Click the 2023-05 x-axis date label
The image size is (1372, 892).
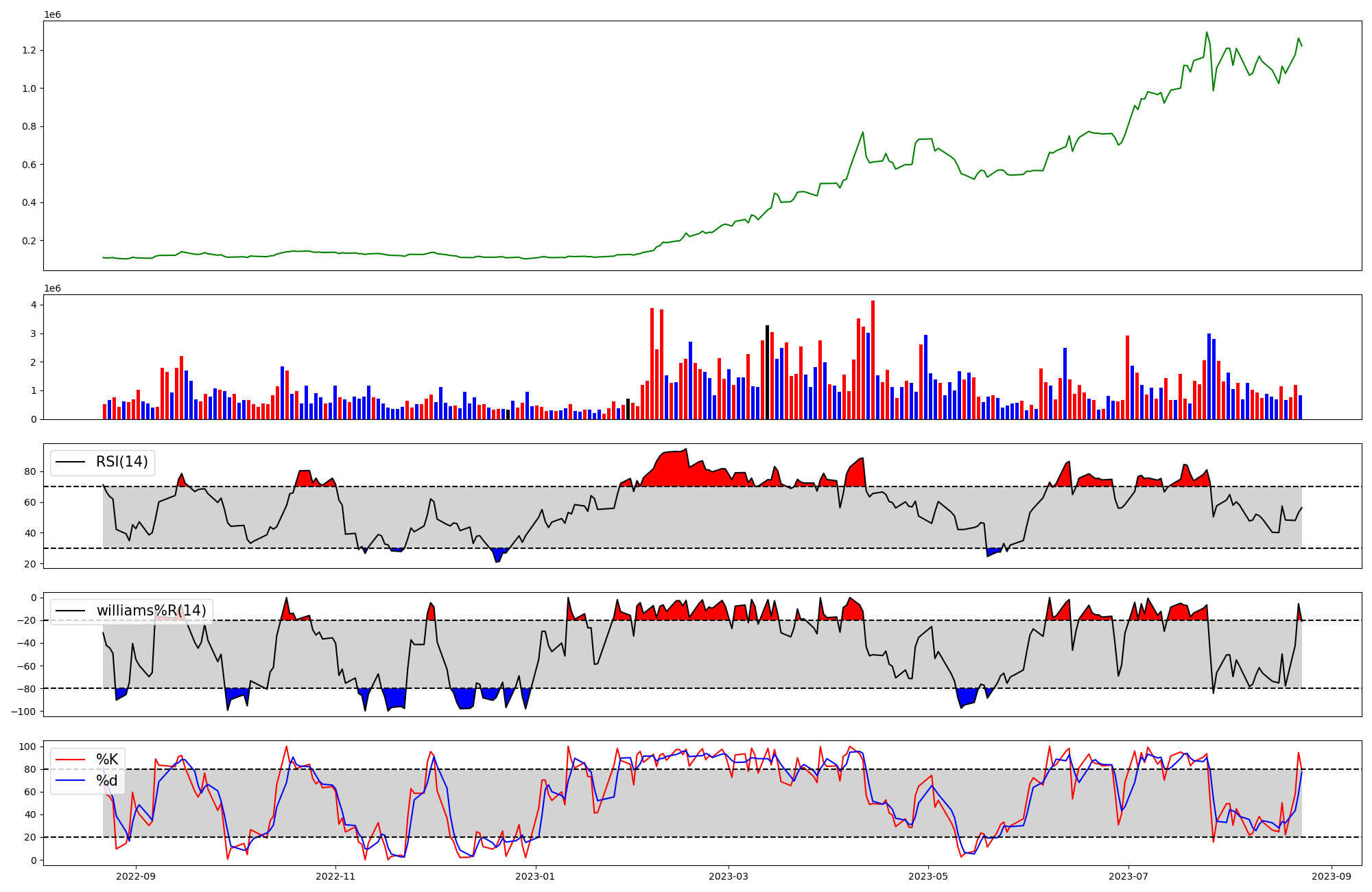928,876
